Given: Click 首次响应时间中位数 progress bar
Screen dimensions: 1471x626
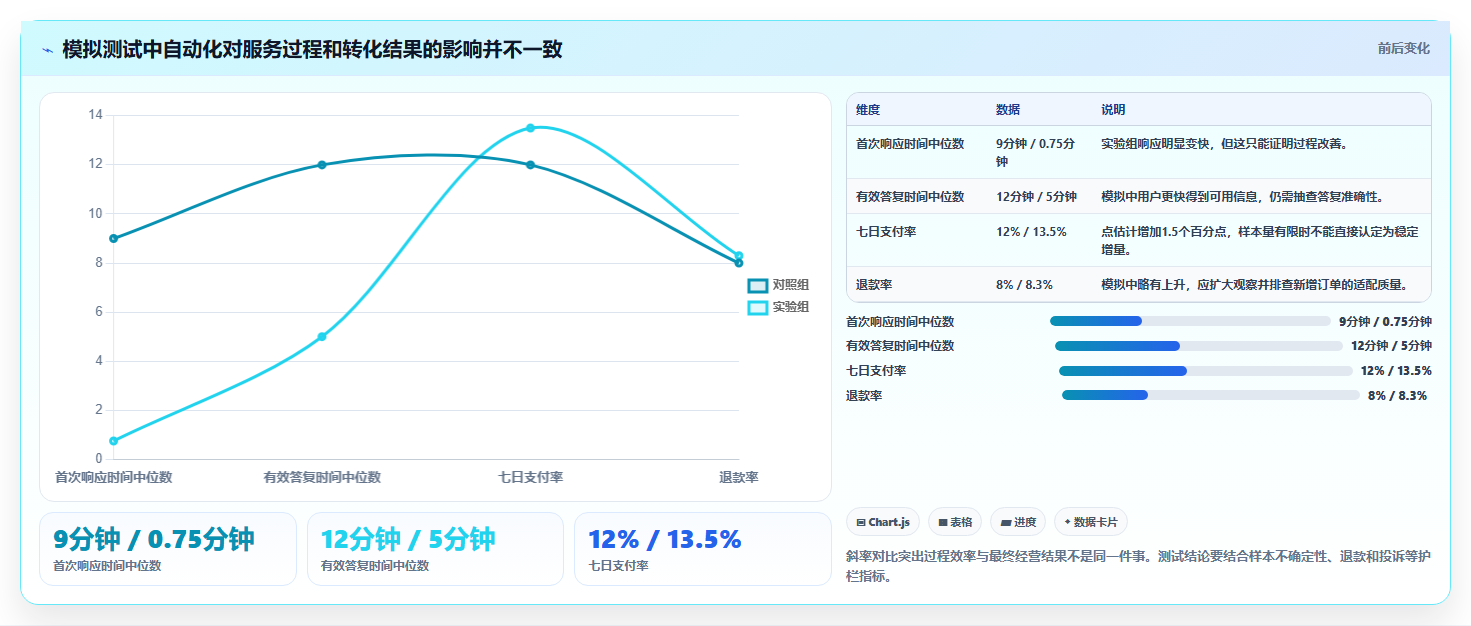Looking at the screenshot, I should (x=1190, y=321).
